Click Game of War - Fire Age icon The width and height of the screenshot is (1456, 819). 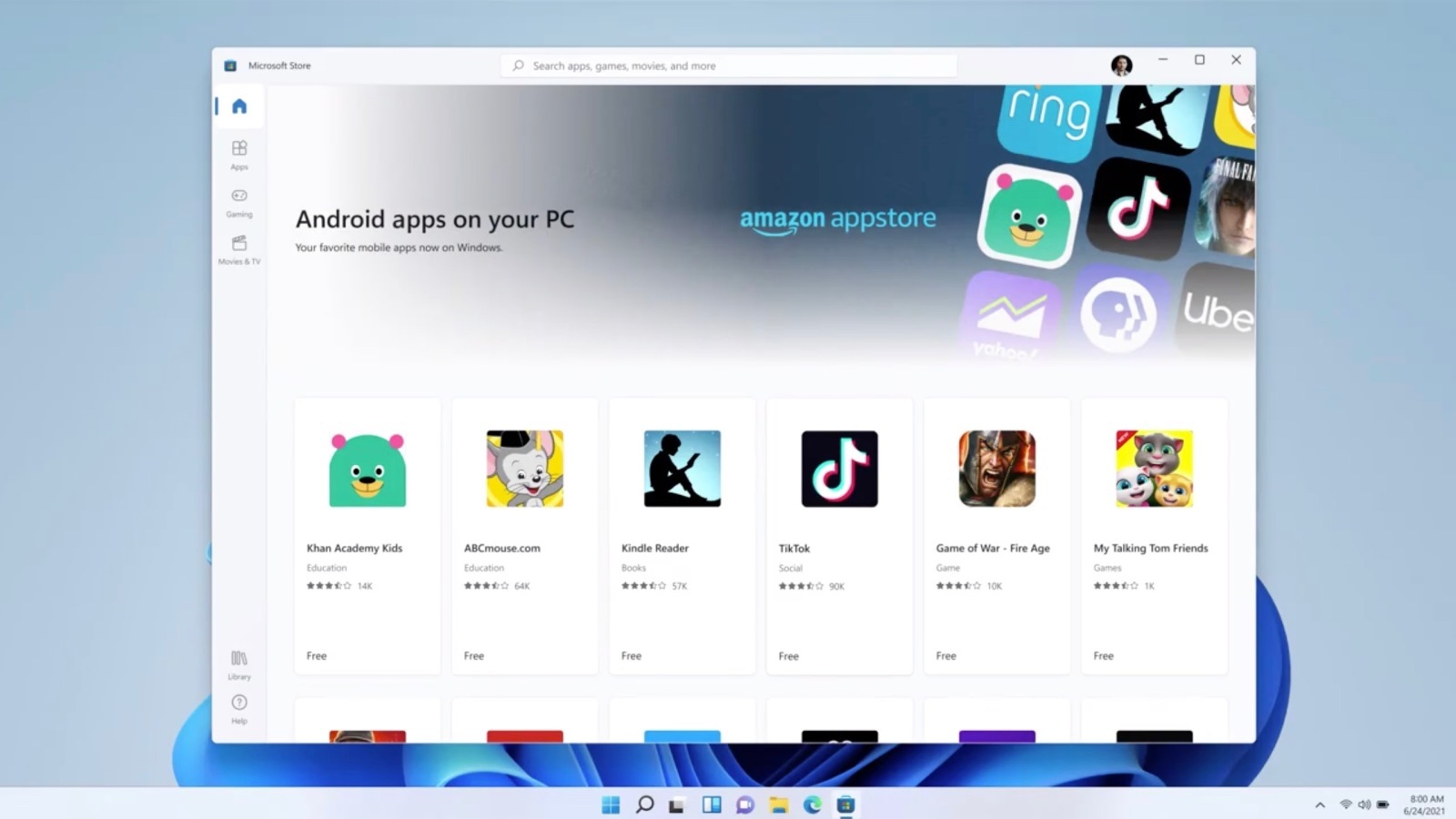(x=997, y=469)
